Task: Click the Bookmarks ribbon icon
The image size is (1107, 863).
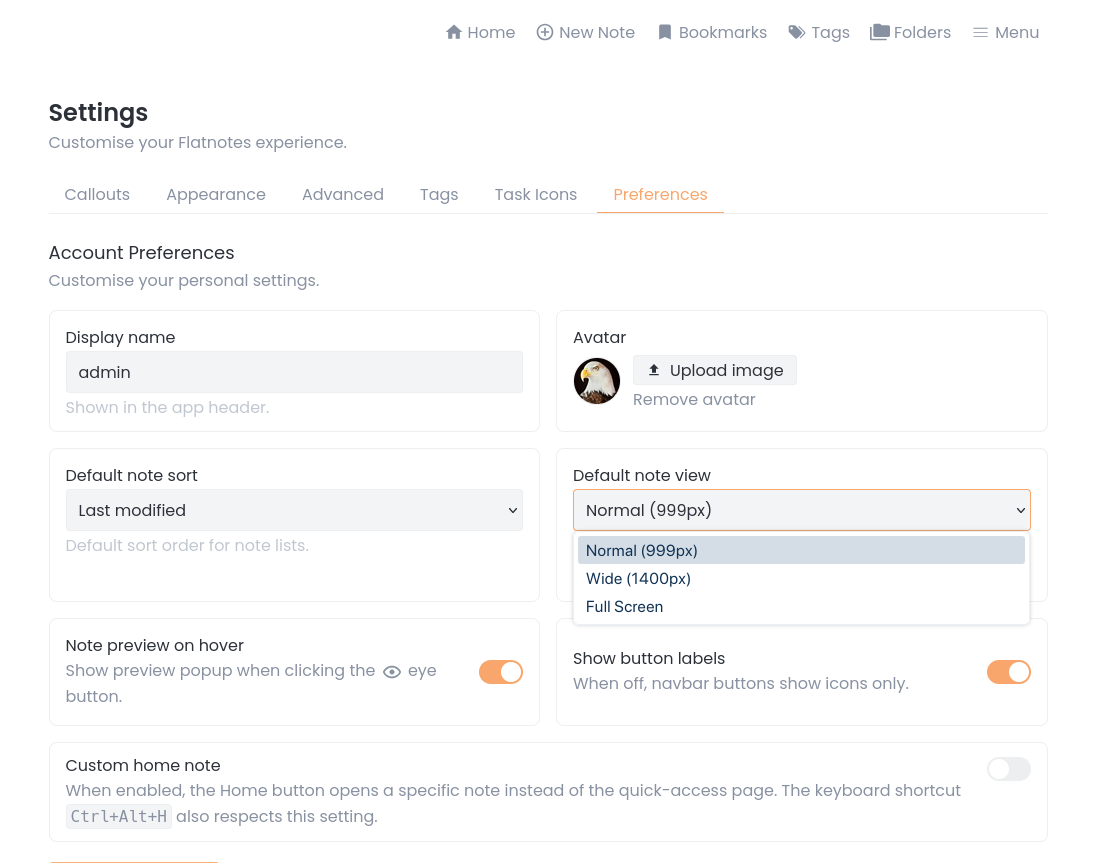Action: coord(664,32)
